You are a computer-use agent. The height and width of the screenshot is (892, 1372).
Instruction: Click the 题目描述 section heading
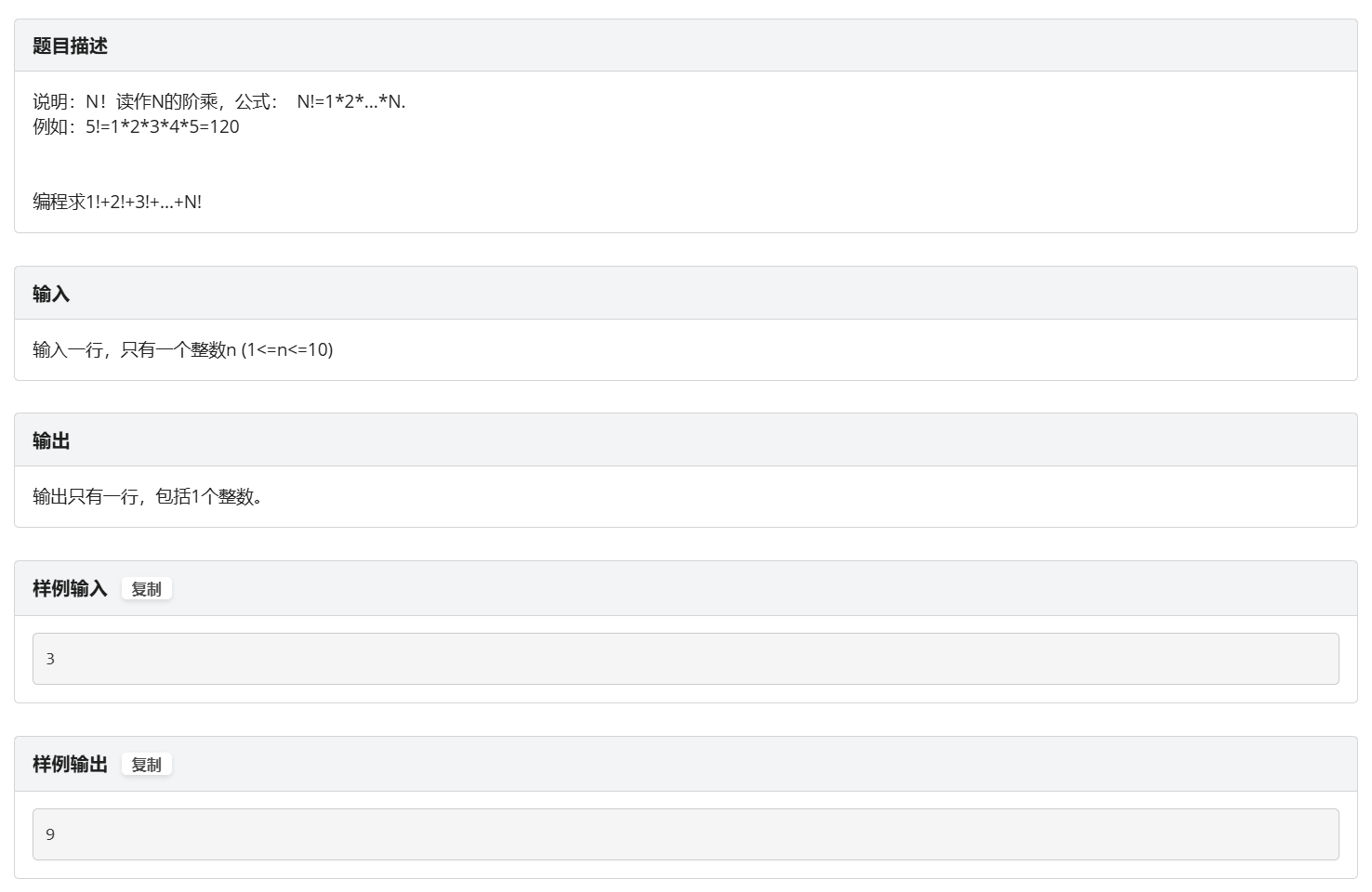(70, 46)
